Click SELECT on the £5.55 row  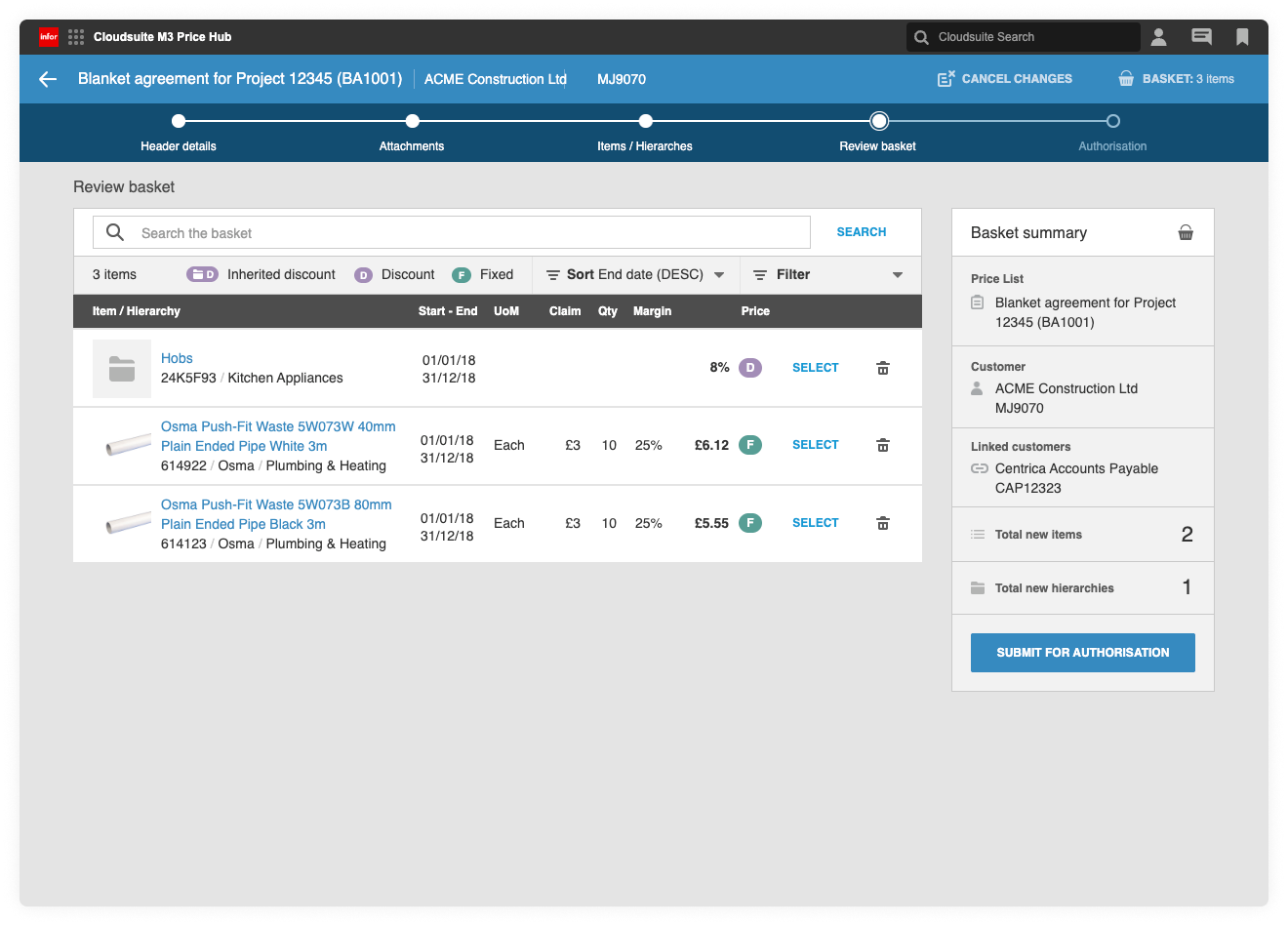(x=816, y=523)
